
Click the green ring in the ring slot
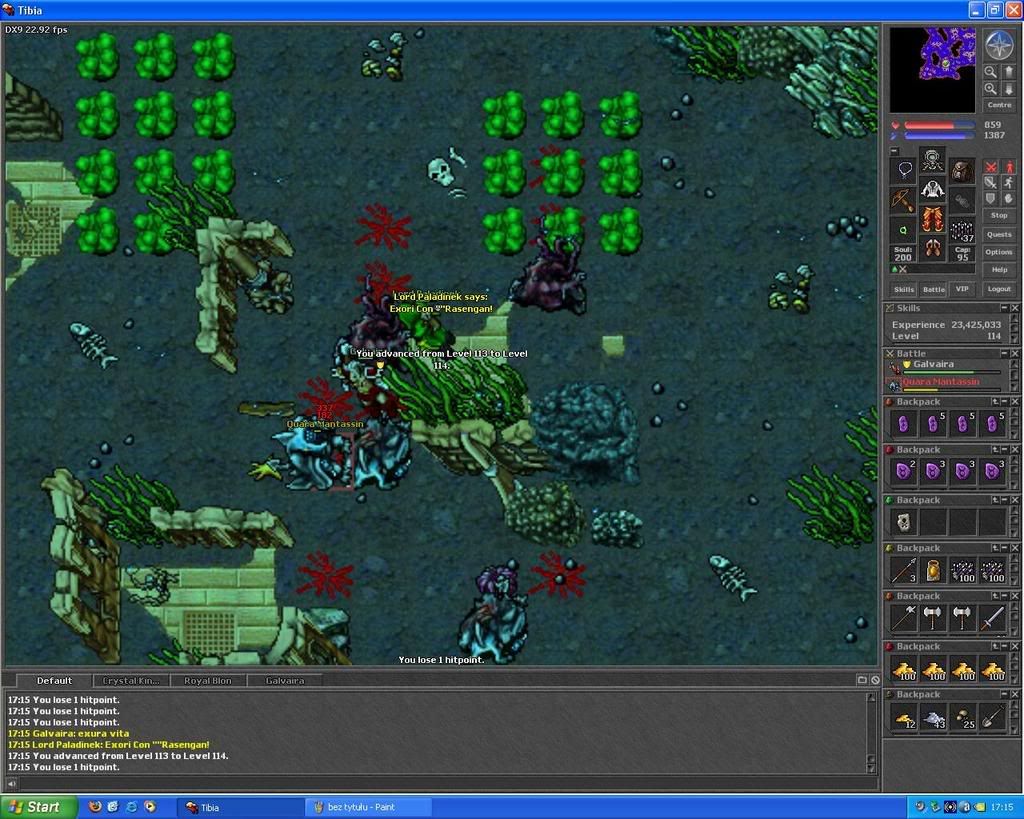(903, 231)
